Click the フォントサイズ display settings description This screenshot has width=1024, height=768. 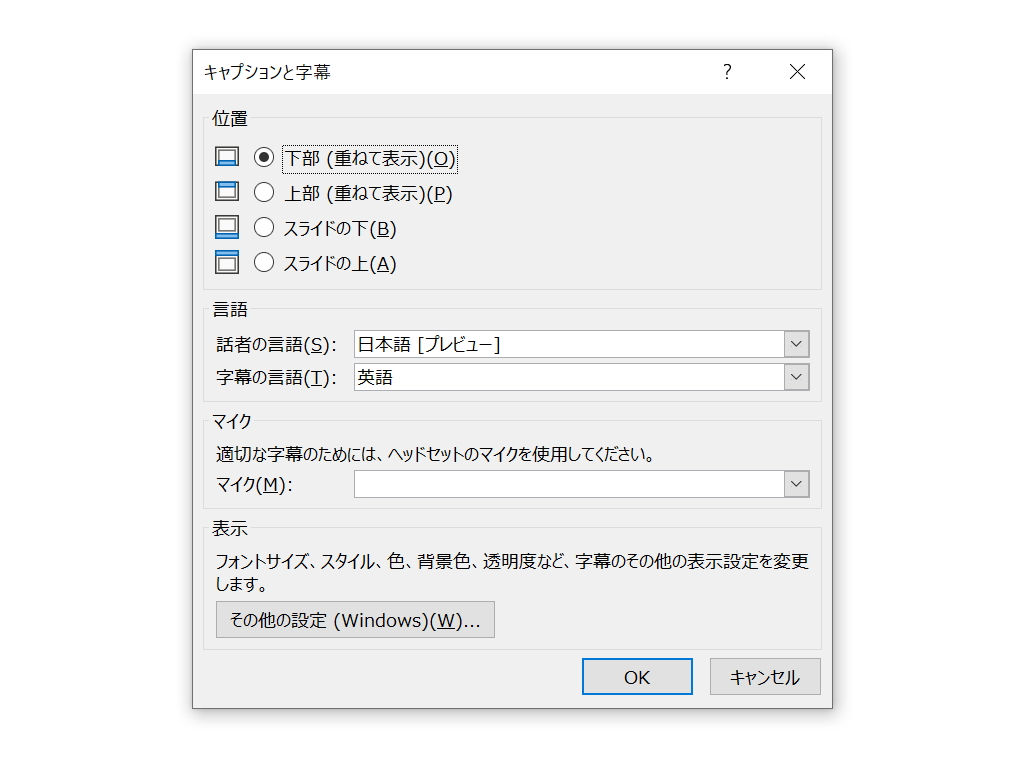click(513, 573)
